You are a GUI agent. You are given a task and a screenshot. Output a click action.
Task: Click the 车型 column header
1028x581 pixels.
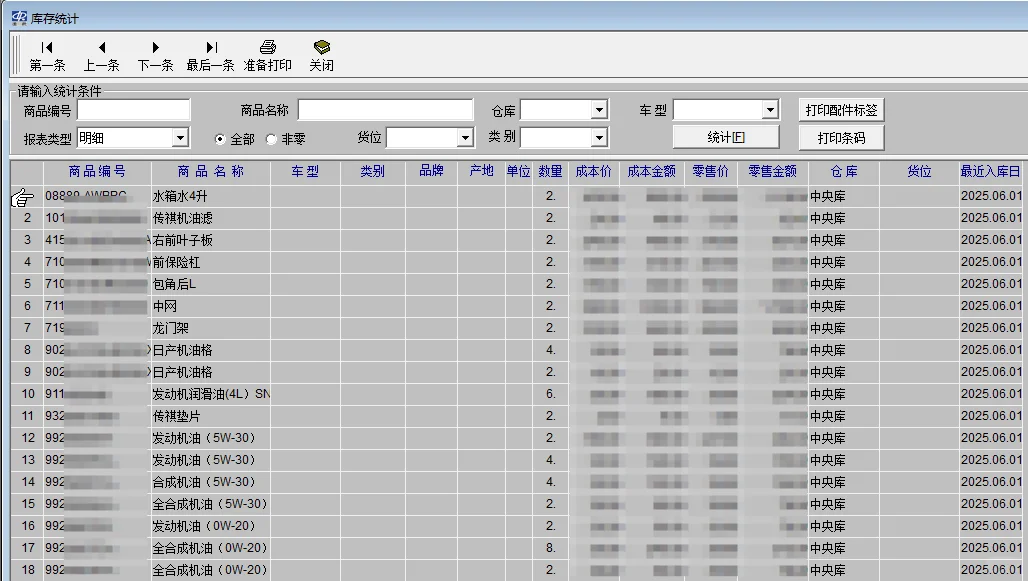coord(305,172)
